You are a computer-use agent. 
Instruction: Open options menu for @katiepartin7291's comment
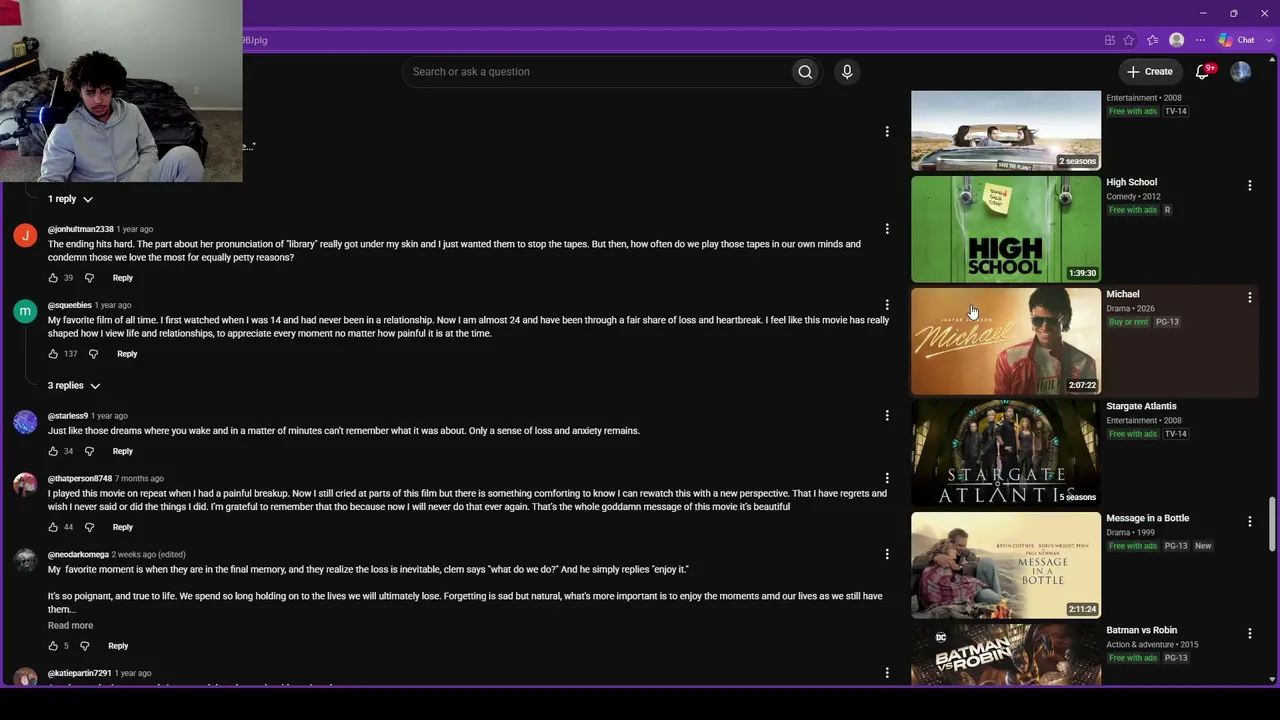[887, 673]
